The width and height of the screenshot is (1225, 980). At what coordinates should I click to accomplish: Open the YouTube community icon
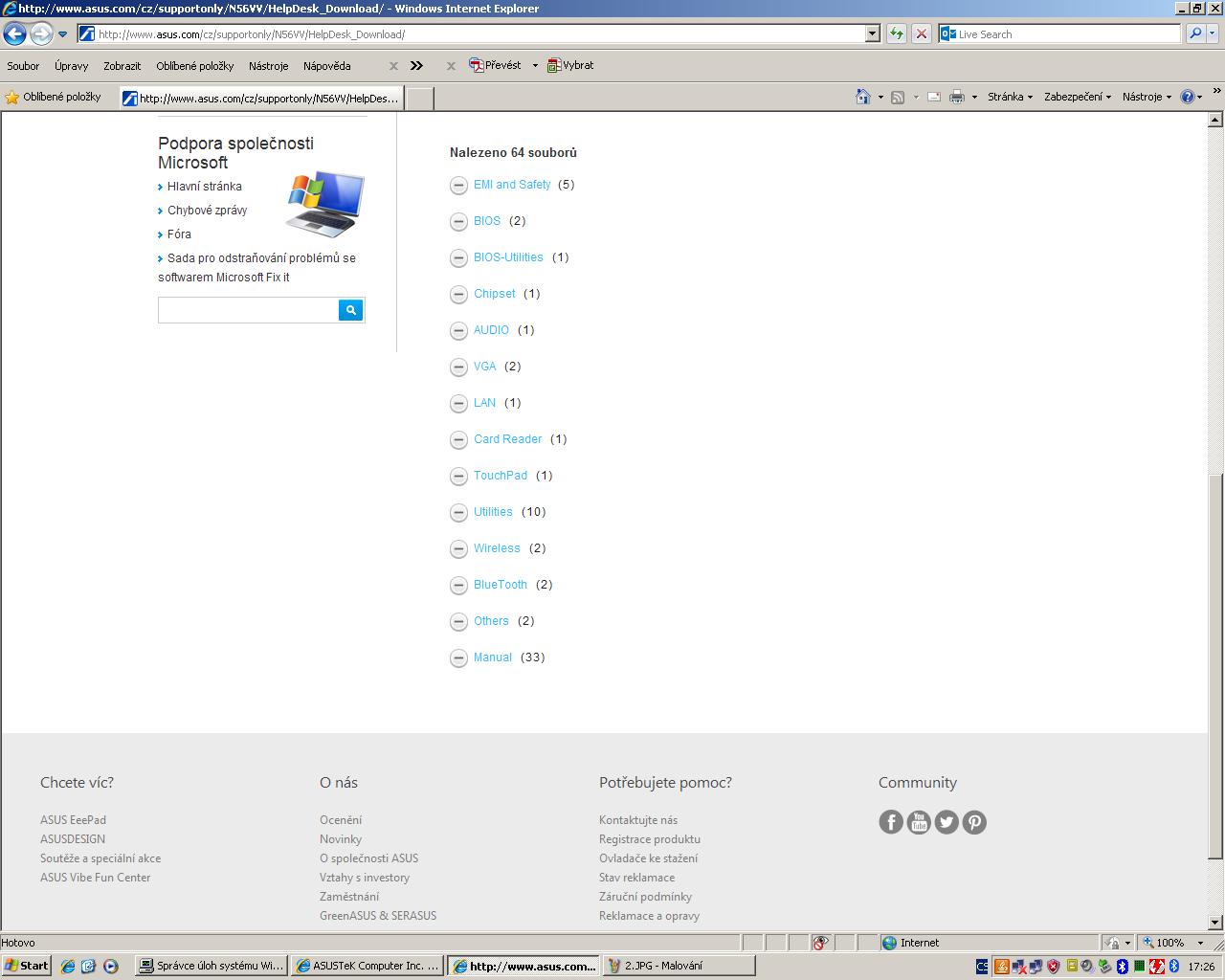pyautogui.click(x=919, y=822)
